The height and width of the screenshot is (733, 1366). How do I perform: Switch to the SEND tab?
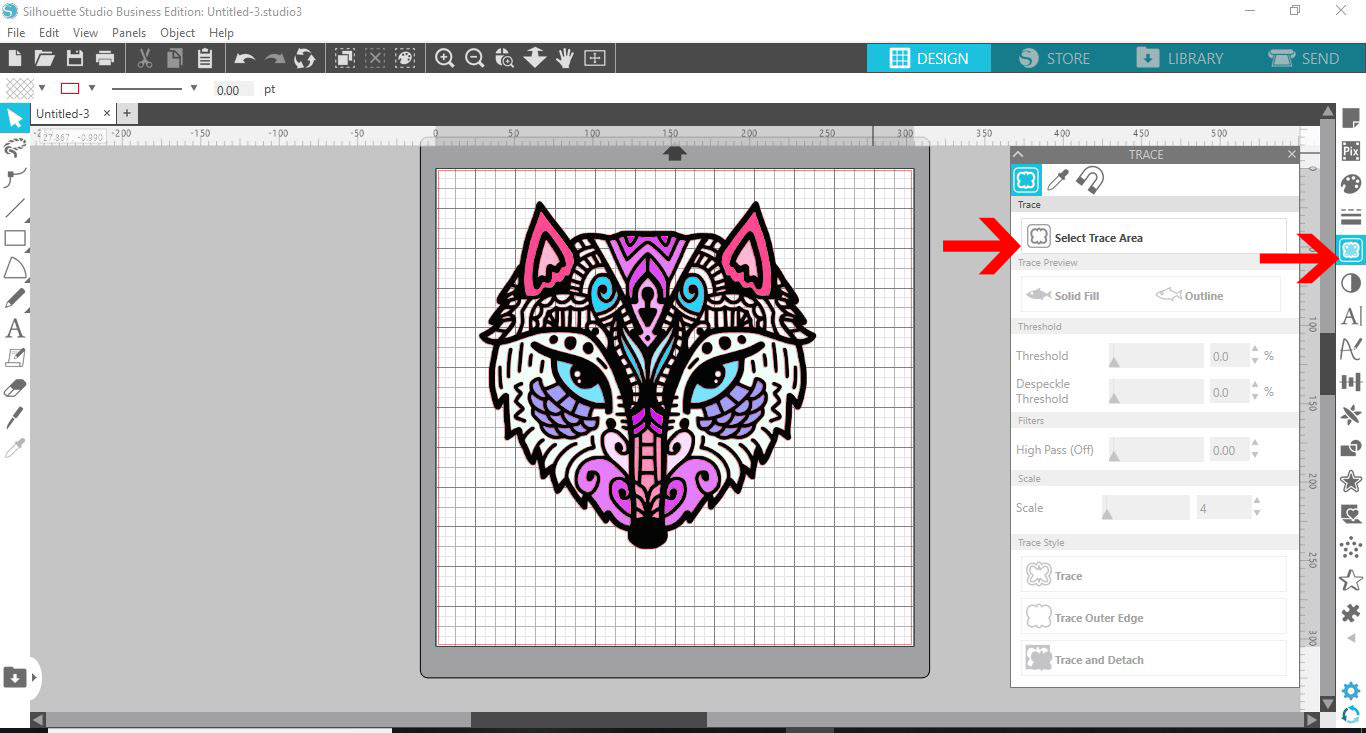point(1304,58)
